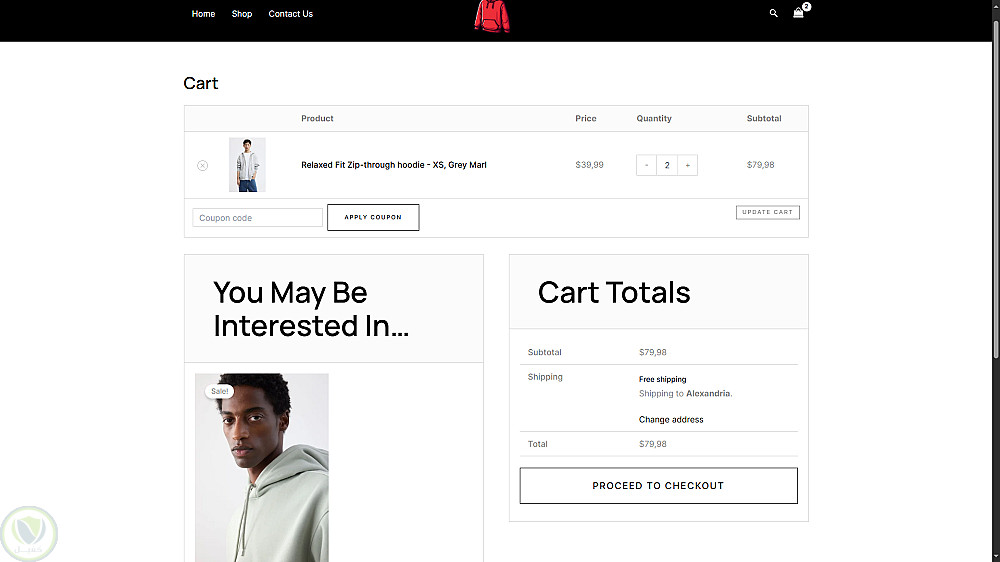
Task: Click the hoodie product thumbnail in cart
Action: 247,165
